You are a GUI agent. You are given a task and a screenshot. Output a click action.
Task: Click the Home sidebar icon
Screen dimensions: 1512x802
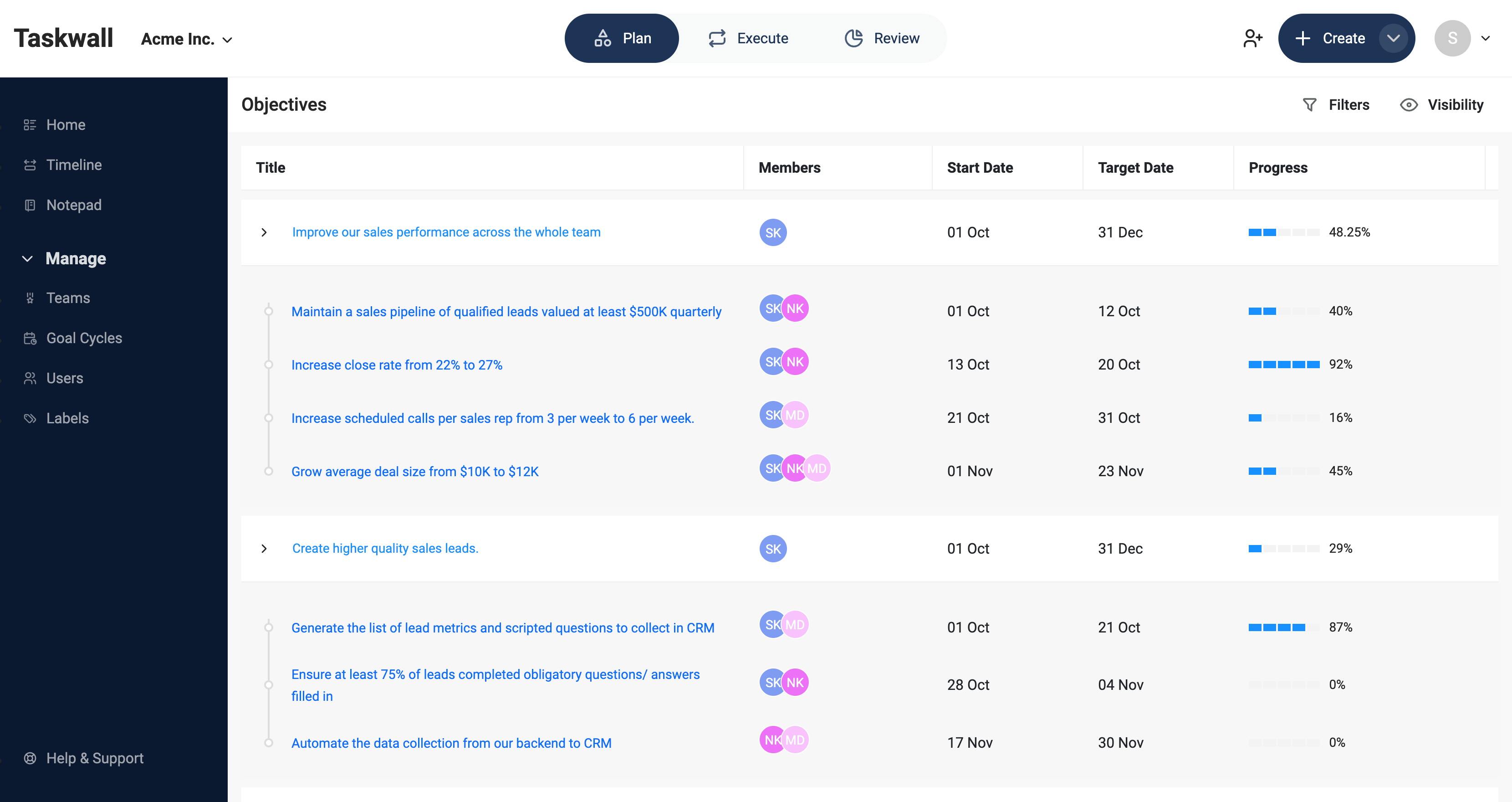30,124
